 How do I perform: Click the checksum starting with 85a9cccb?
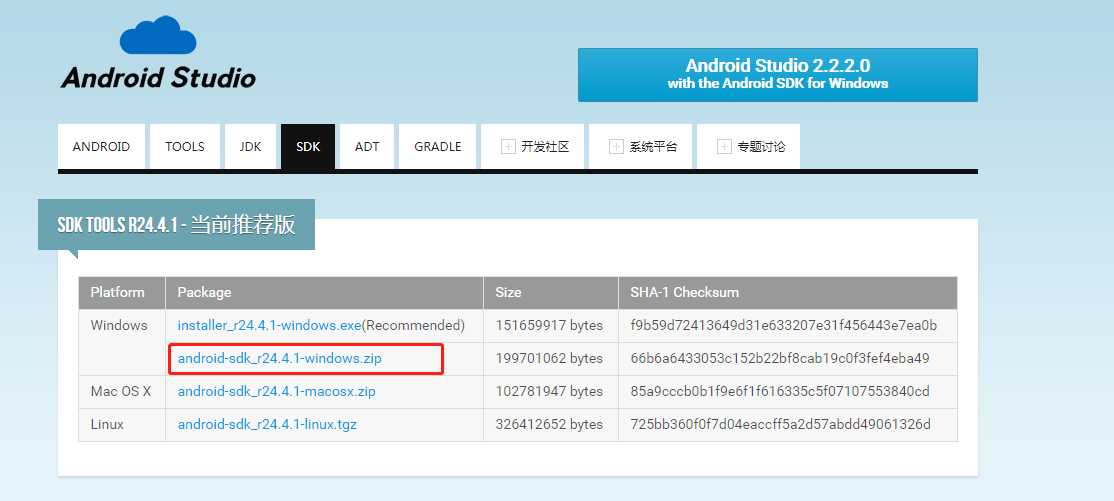coord(779,392)
